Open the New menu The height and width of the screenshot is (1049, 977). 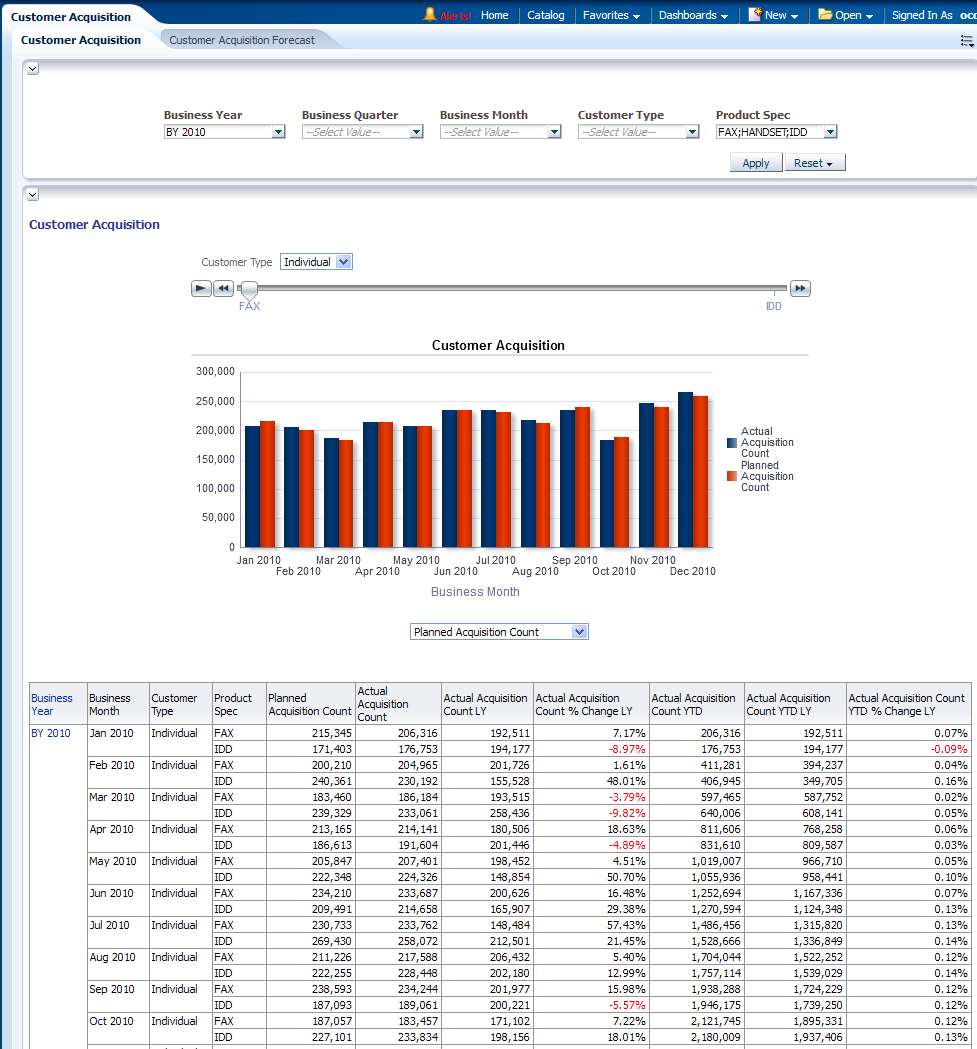coord(774,15)
